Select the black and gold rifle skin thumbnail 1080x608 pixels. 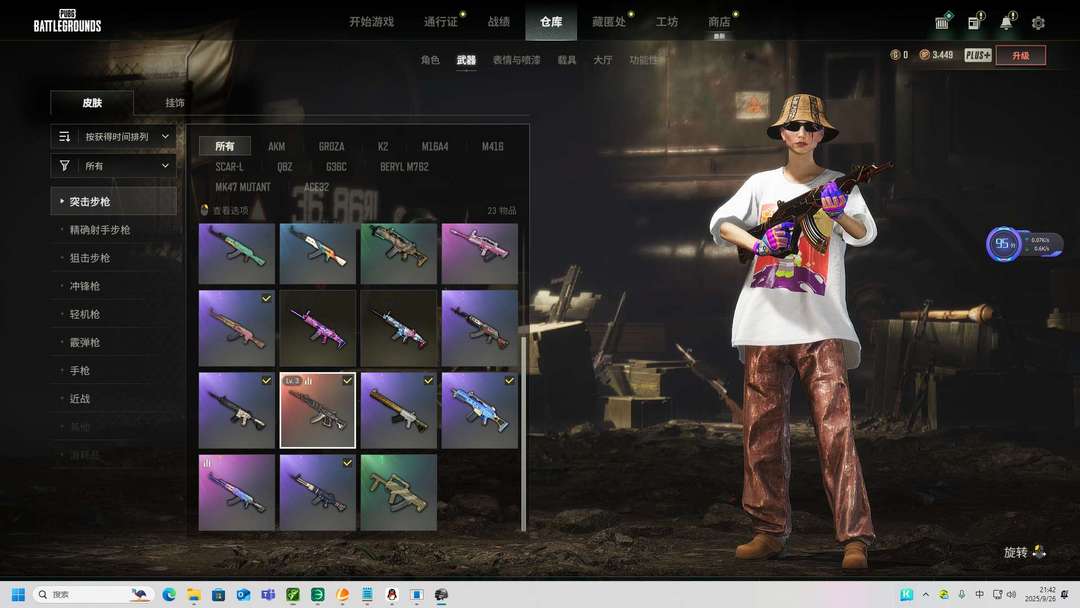pyautogui.click(x=398, y=410)
